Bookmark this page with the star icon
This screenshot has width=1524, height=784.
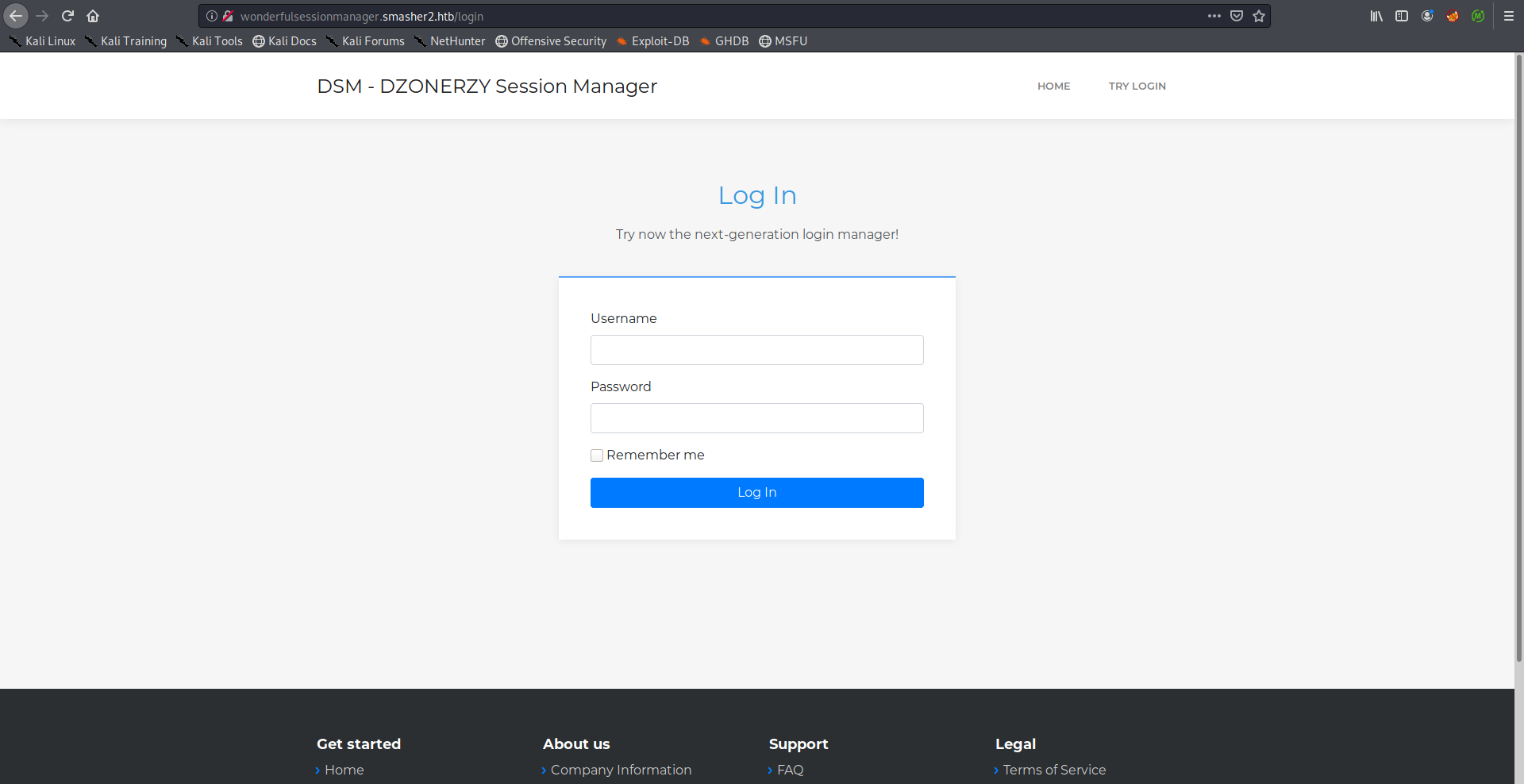(1259, 16)
